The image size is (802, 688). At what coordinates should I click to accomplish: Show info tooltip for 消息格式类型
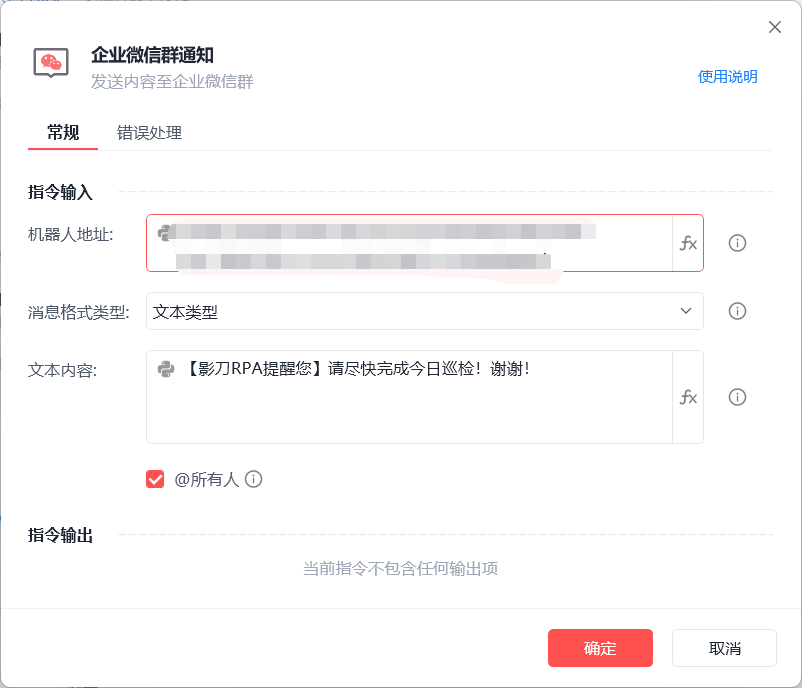(738, 311)
